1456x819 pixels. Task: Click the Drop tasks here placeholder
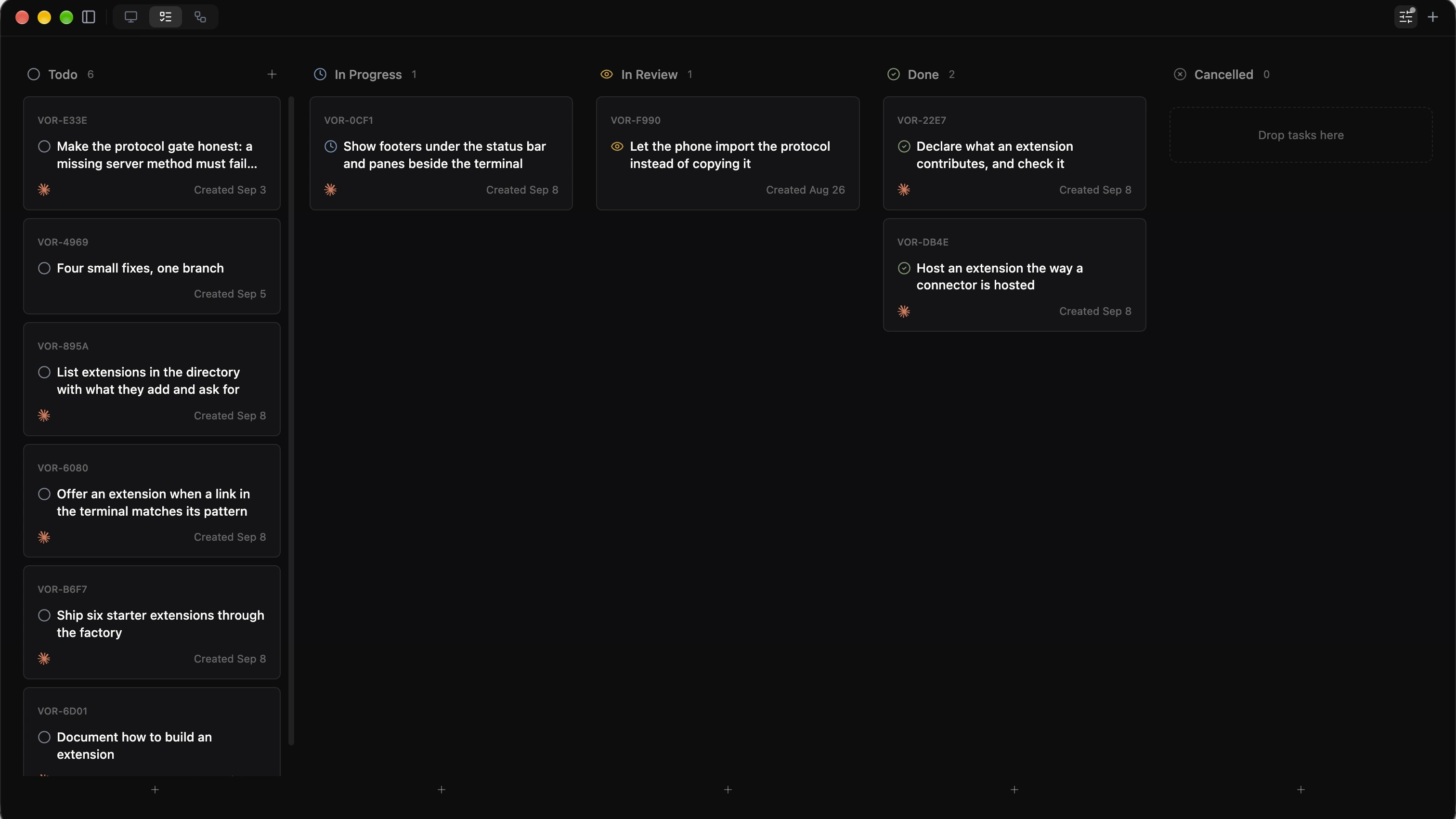point(1300,135)
